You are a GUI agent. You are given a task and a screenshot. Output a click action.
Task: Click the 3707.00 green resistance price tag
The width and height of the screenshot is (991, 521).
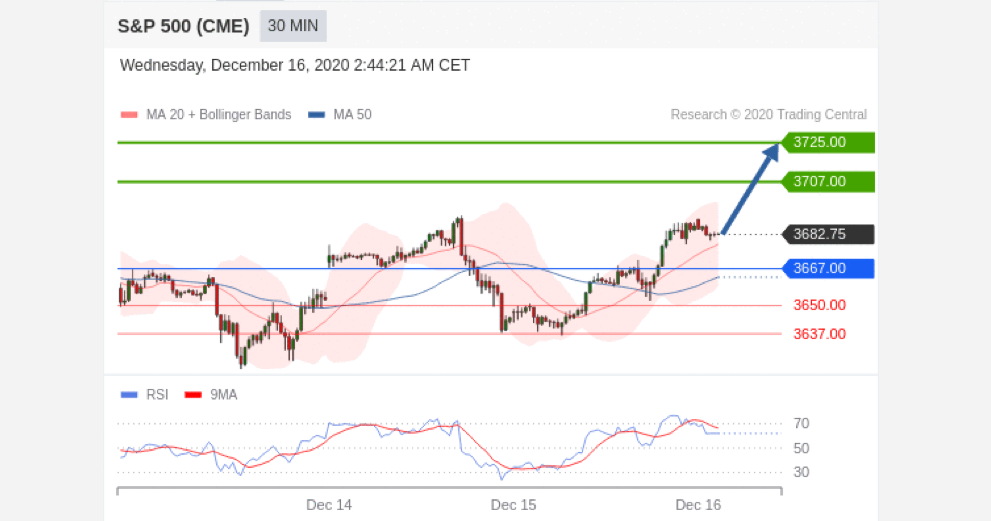828,181
